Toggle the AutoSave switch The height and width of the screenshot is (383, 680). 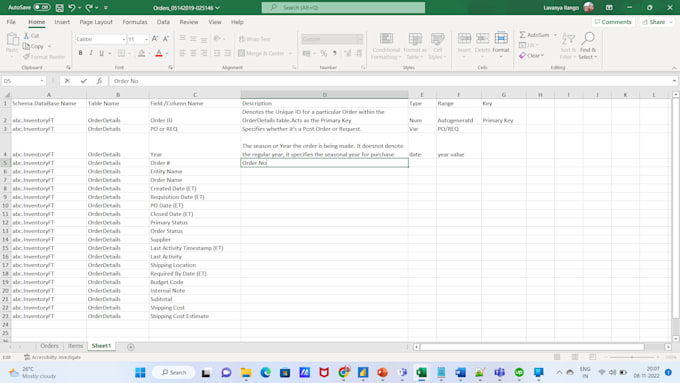click(42, 7)
